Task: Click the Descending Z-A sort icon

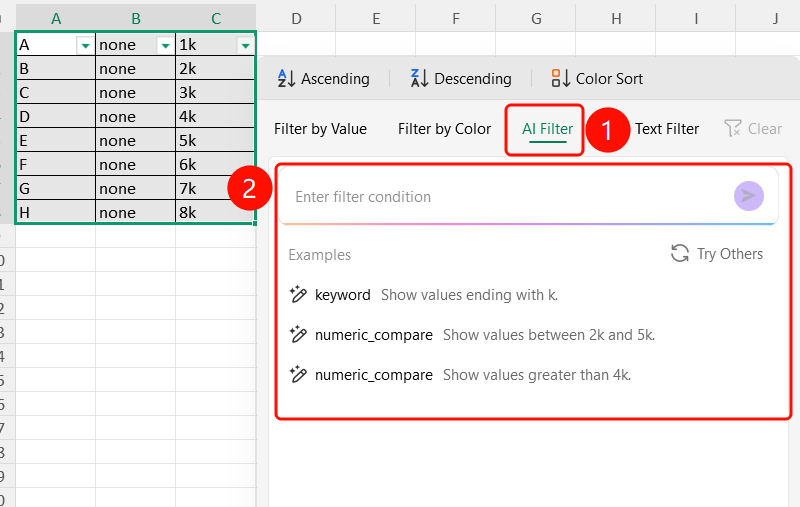Action: click(419, 79)
